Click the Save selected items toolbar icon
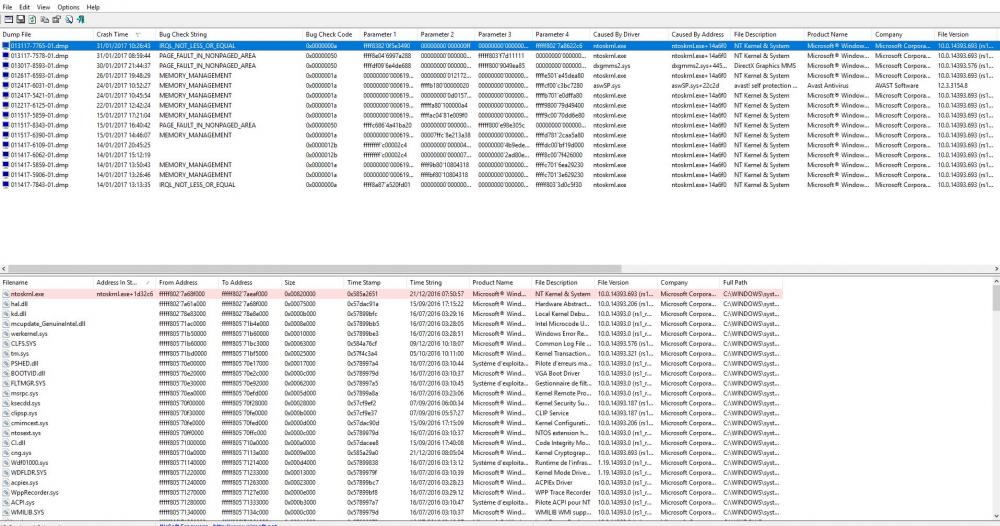The image size is (1000, 526). click(19, 19)
